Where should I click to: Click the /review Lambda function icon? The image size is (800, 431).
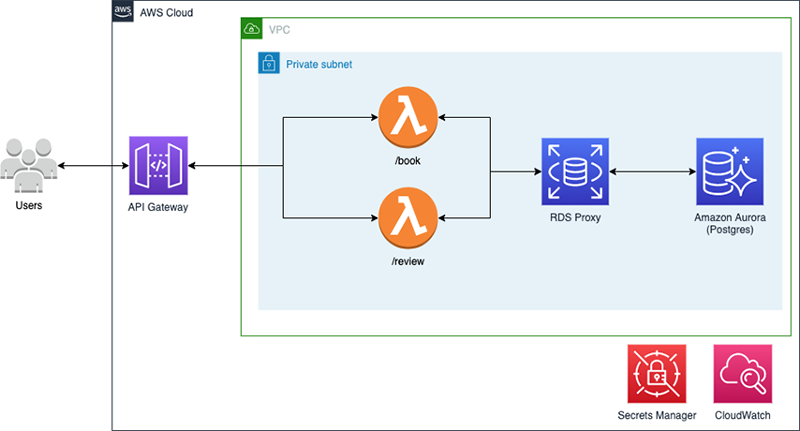pos(408,218)
